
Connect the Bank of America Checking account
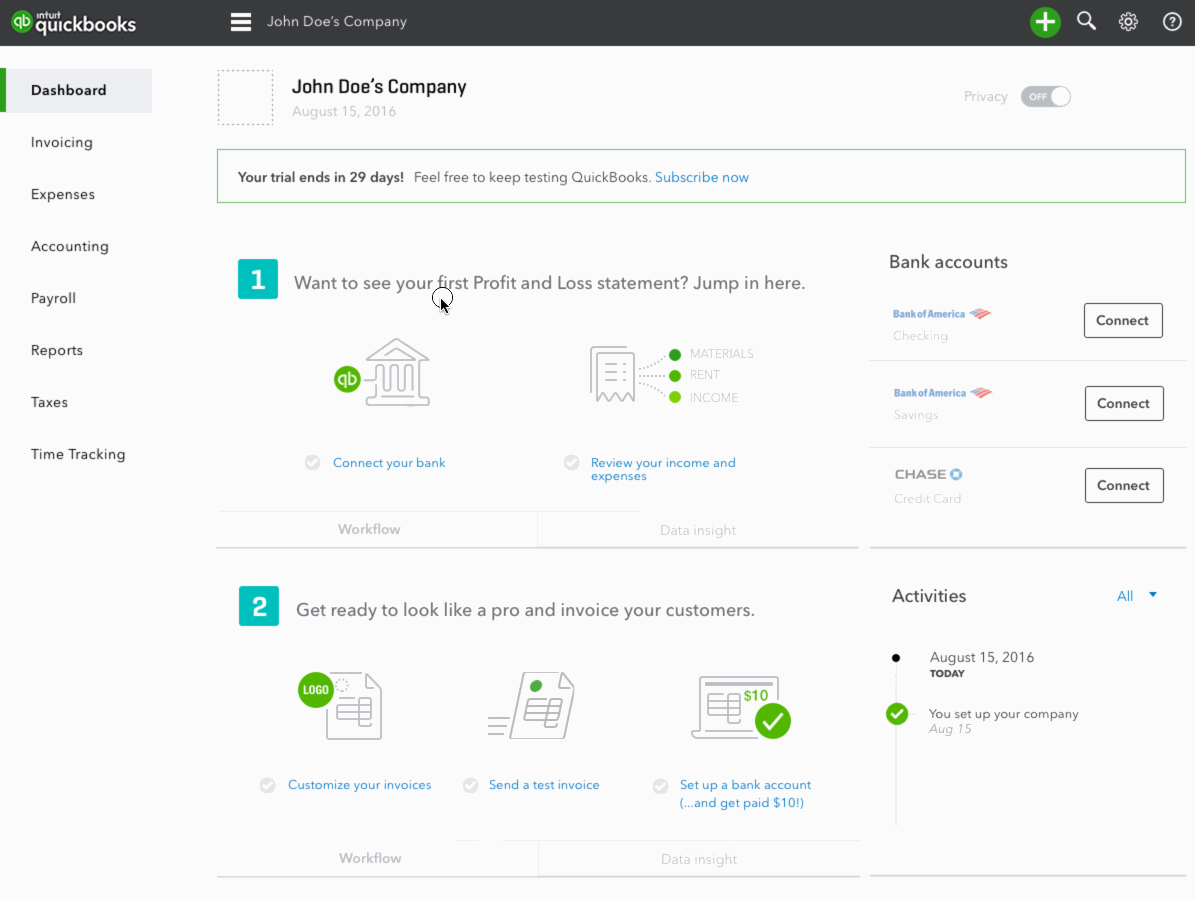point(1123,321)
